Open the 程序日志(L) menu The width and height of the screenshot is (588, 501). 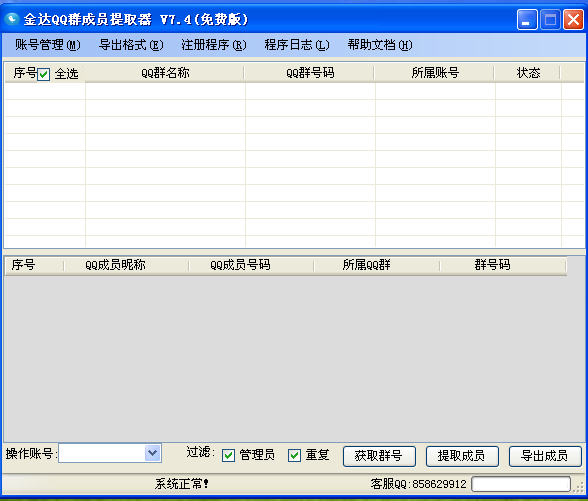[x=297, y=45]
